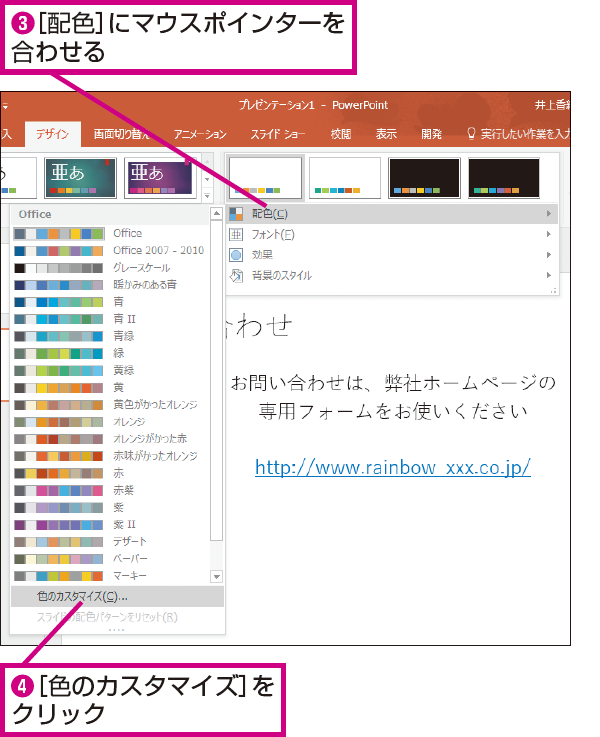Click the Quick Access Toolbar customize arrow
This screenshot has width=600, height=737.
coord(5,106)
